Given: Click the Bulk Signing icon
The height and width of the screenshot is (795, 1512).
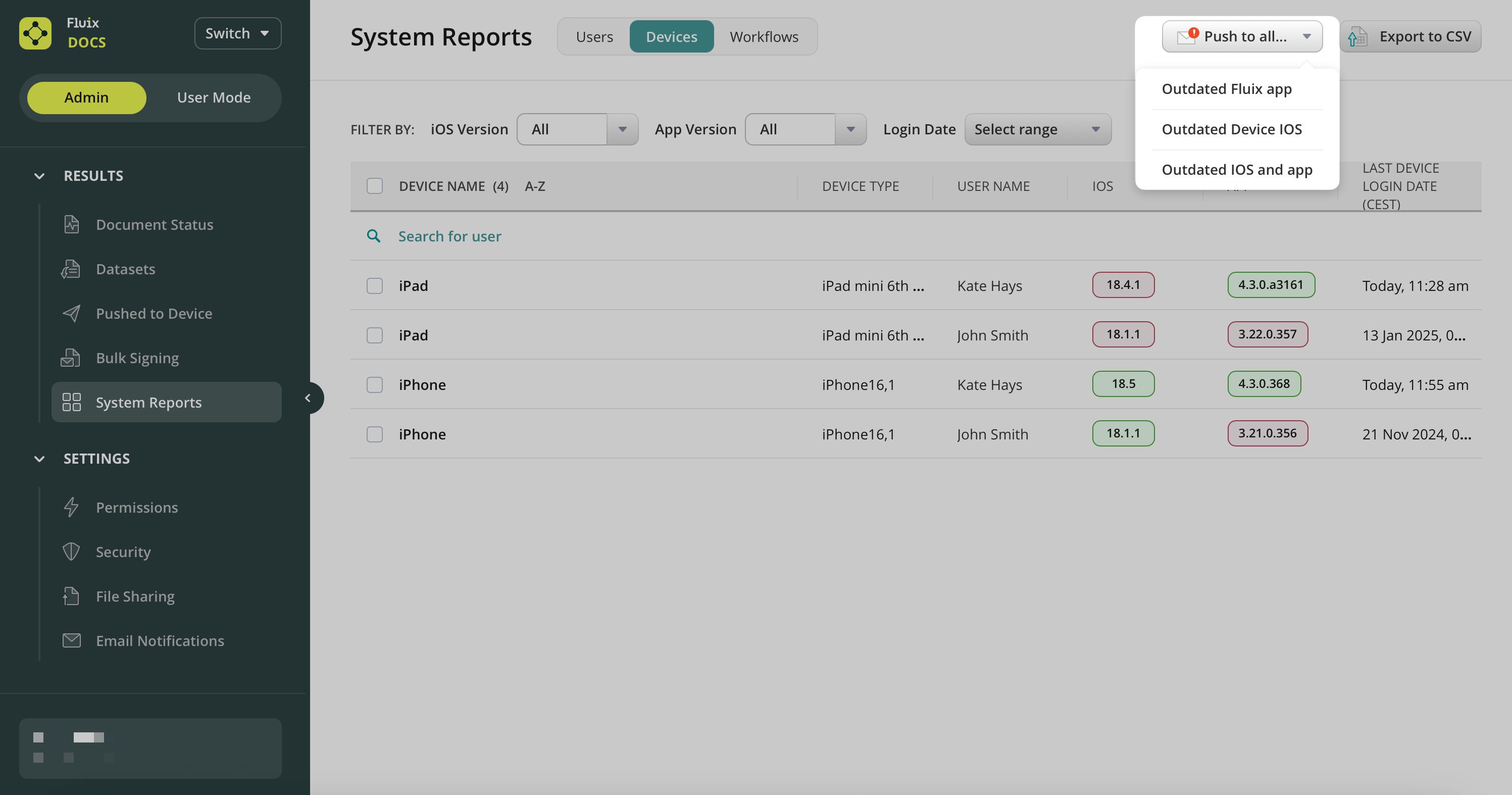Looking at the screenshot, I should coord(71,358).
